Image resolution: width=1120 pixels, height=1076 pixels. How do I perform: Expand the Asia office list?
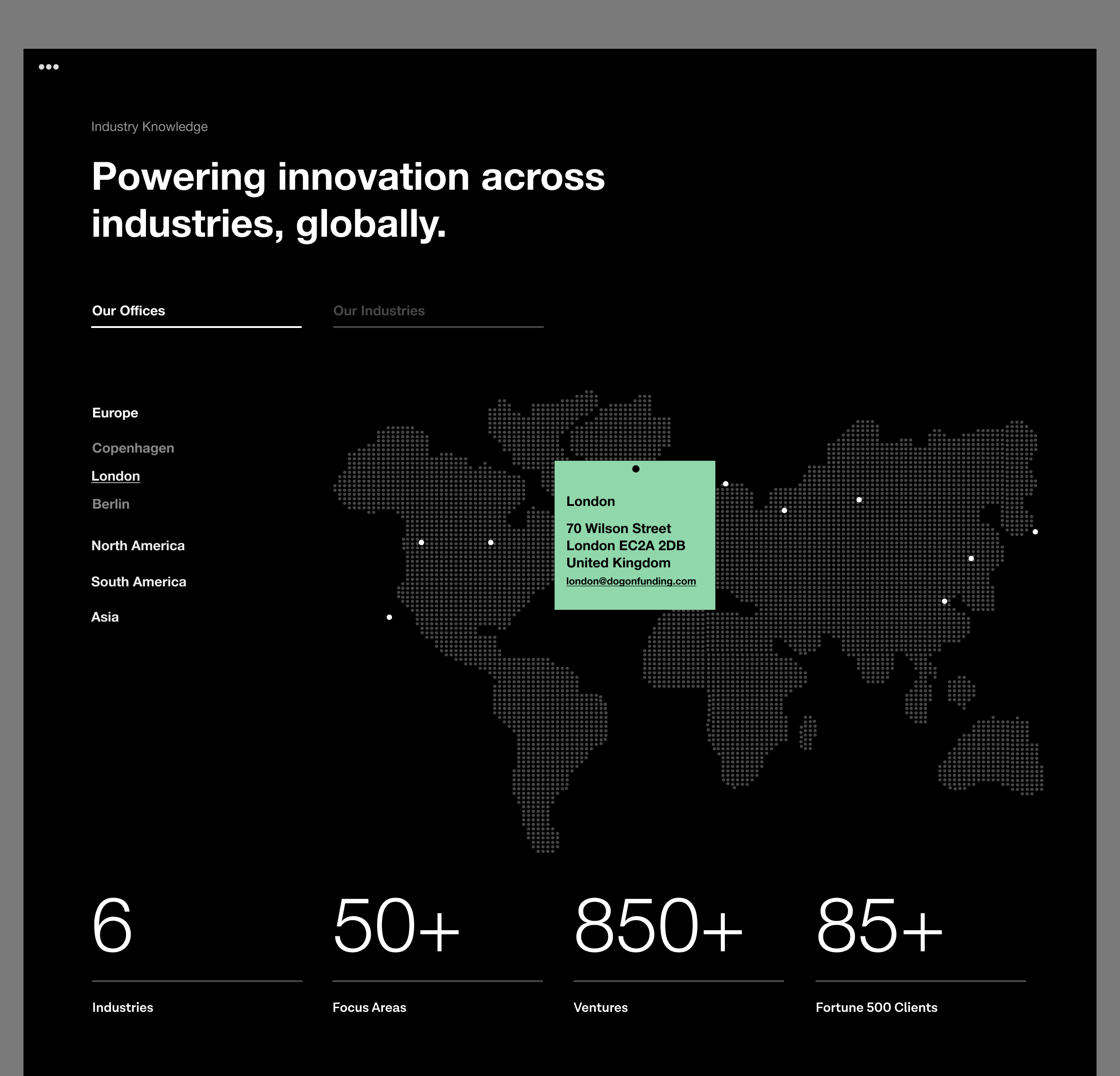(105, 617)
